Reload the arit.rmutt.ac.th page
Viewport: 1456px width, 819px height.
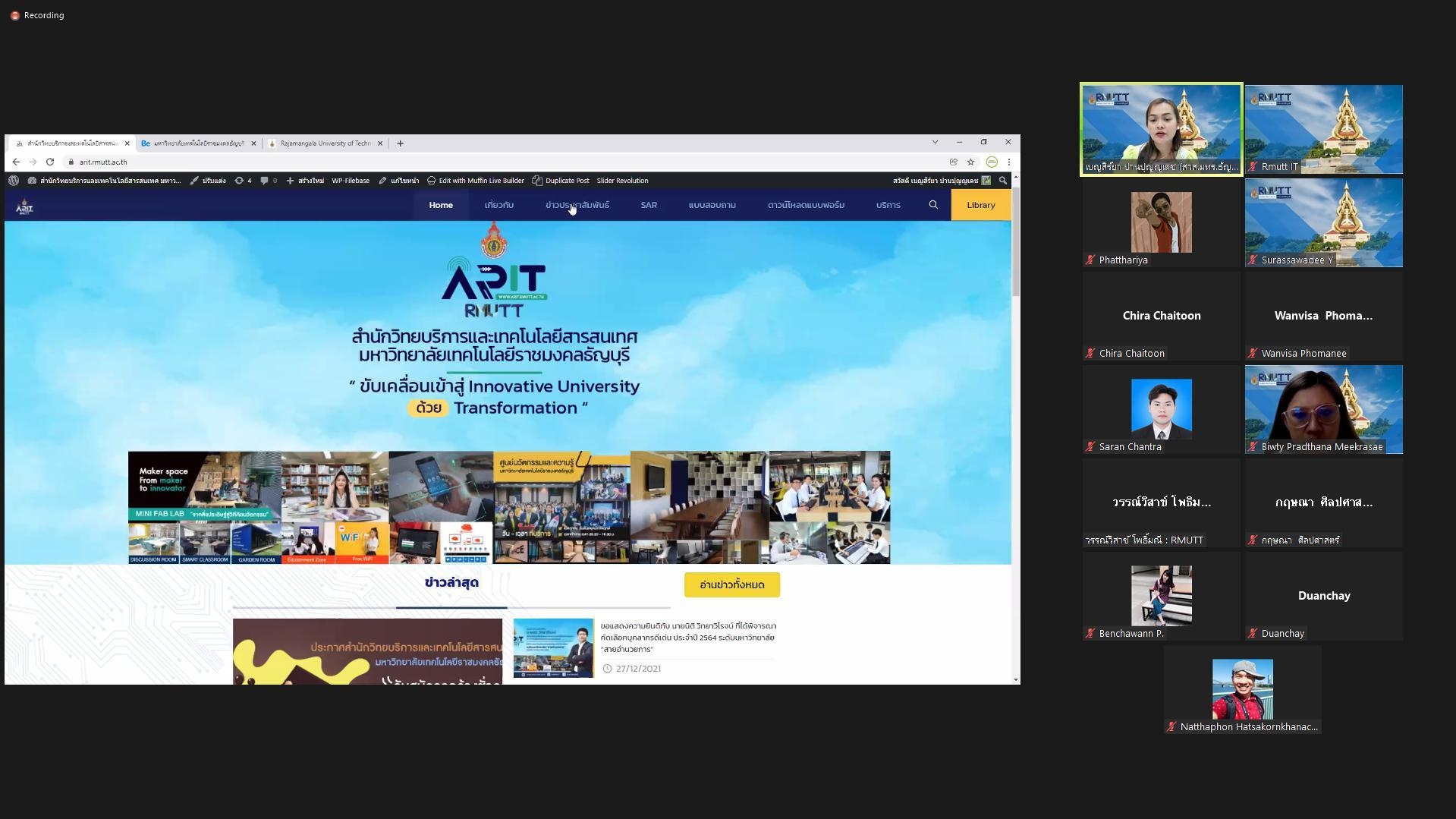pyautogui.click(x=50, y=162)
